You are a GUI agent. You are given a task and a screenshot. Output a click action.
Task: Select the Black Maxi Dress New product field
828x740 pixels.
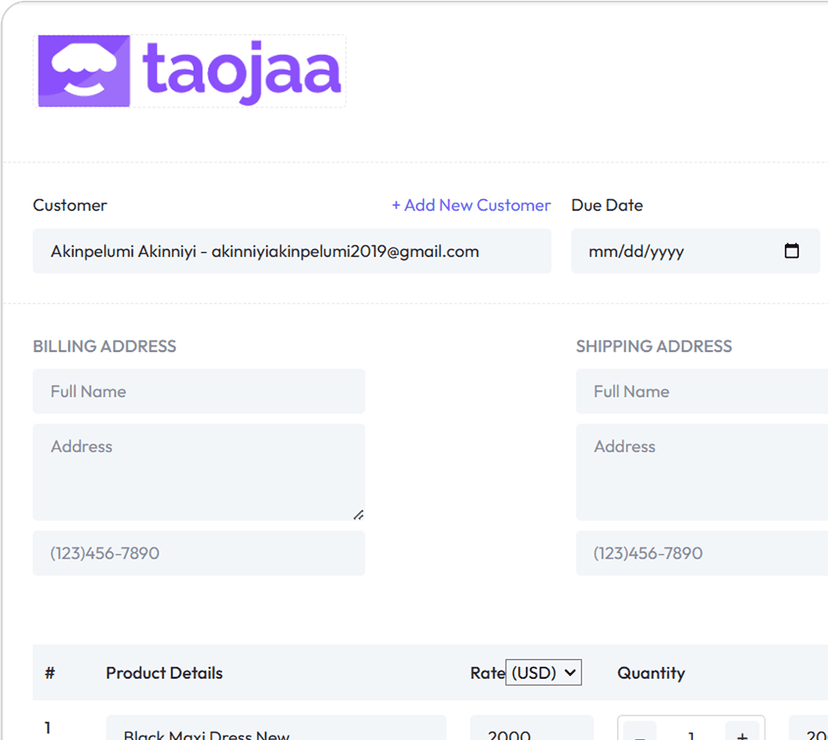coord(275,732)
